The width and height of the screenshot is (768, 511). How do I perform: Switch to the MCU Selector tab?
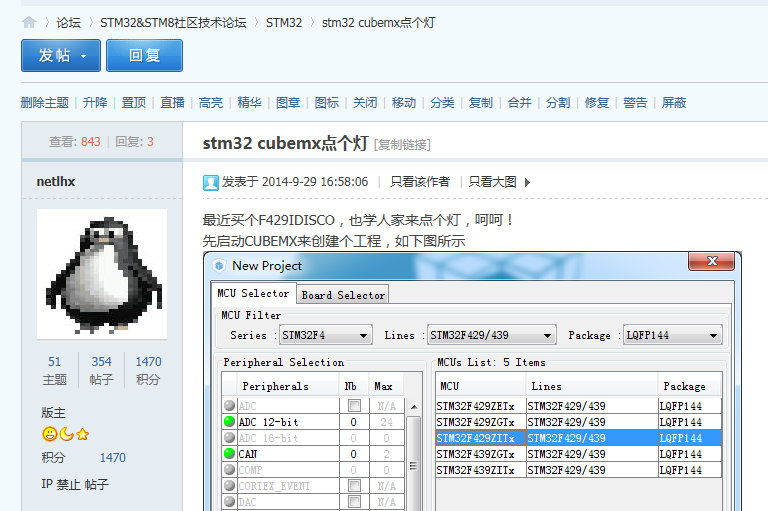(x=253, y=293)
